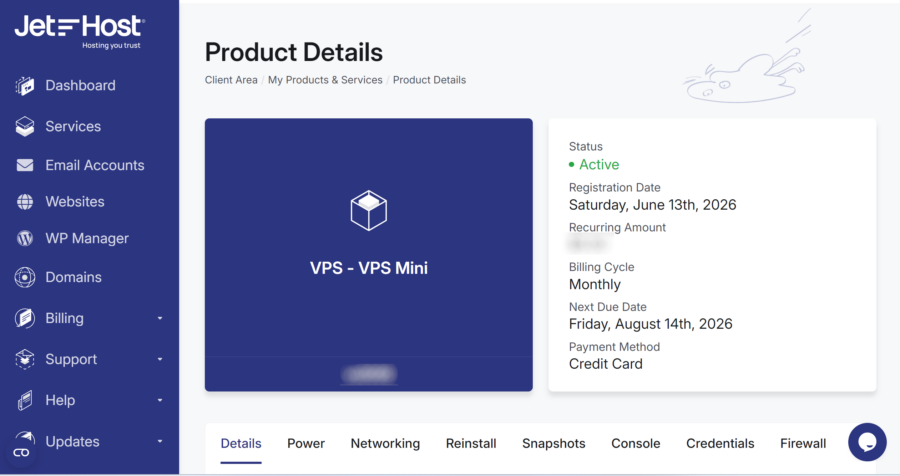Switch to the Console tab
Viewport: 900px width, 476px height.
635,444
